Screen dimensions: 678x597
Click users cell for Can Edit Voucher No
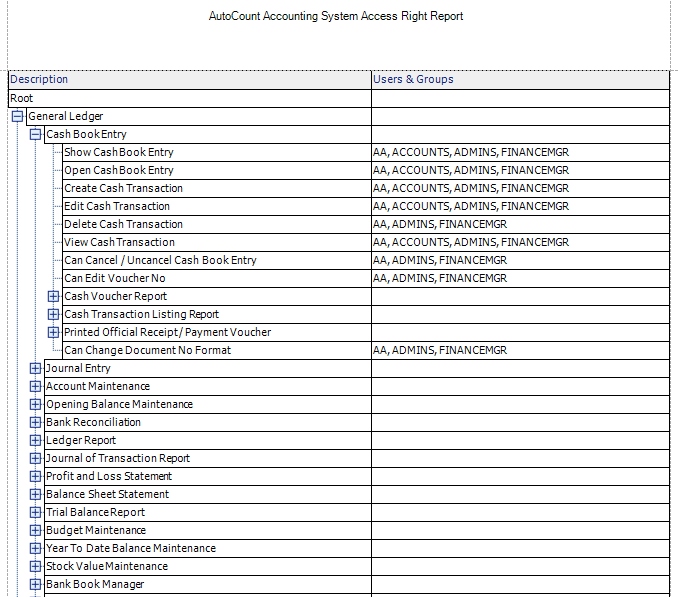pos(520,278)
